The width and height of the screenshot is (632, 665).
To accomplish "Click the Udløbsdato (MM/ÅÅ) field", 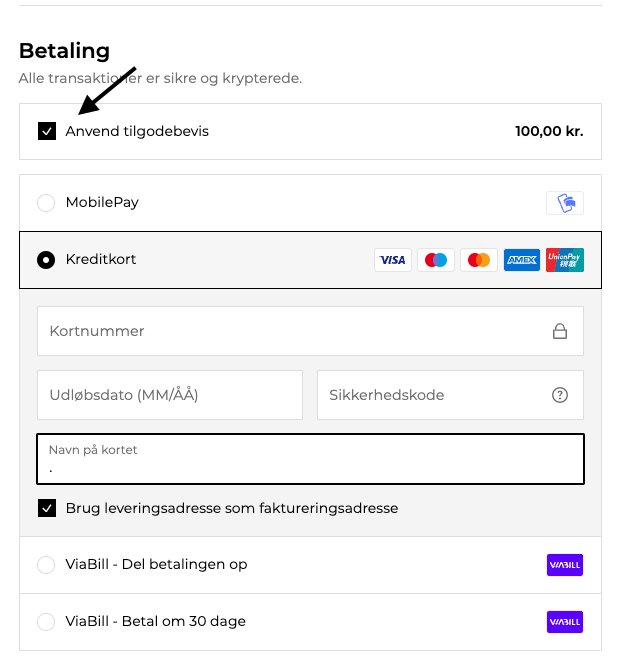I will pyautogui.click(x=169, y=395).
